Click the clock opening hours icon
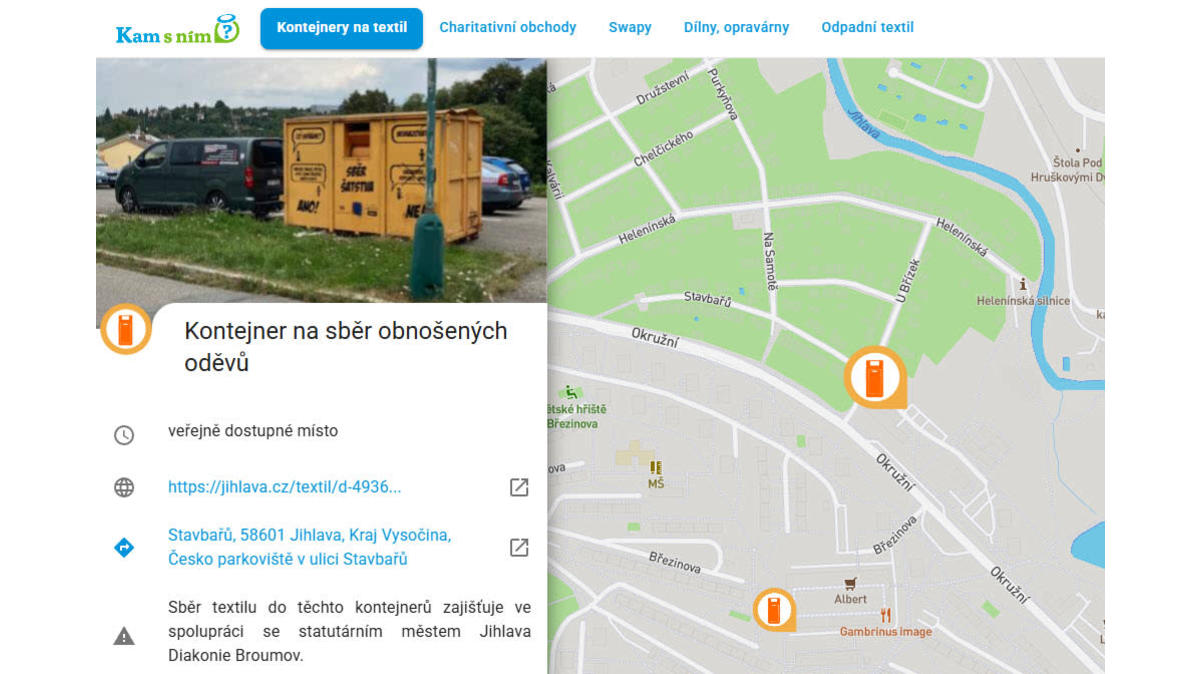The height and width of the screenshot is (674, 1200). click(x=124, y=435)
